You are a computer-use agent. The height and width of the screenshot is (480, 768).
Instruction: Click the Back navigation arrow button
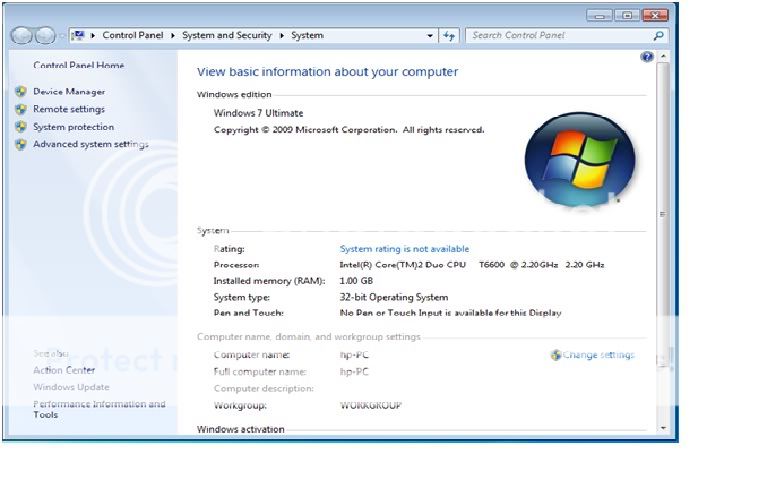coord(22,35)
